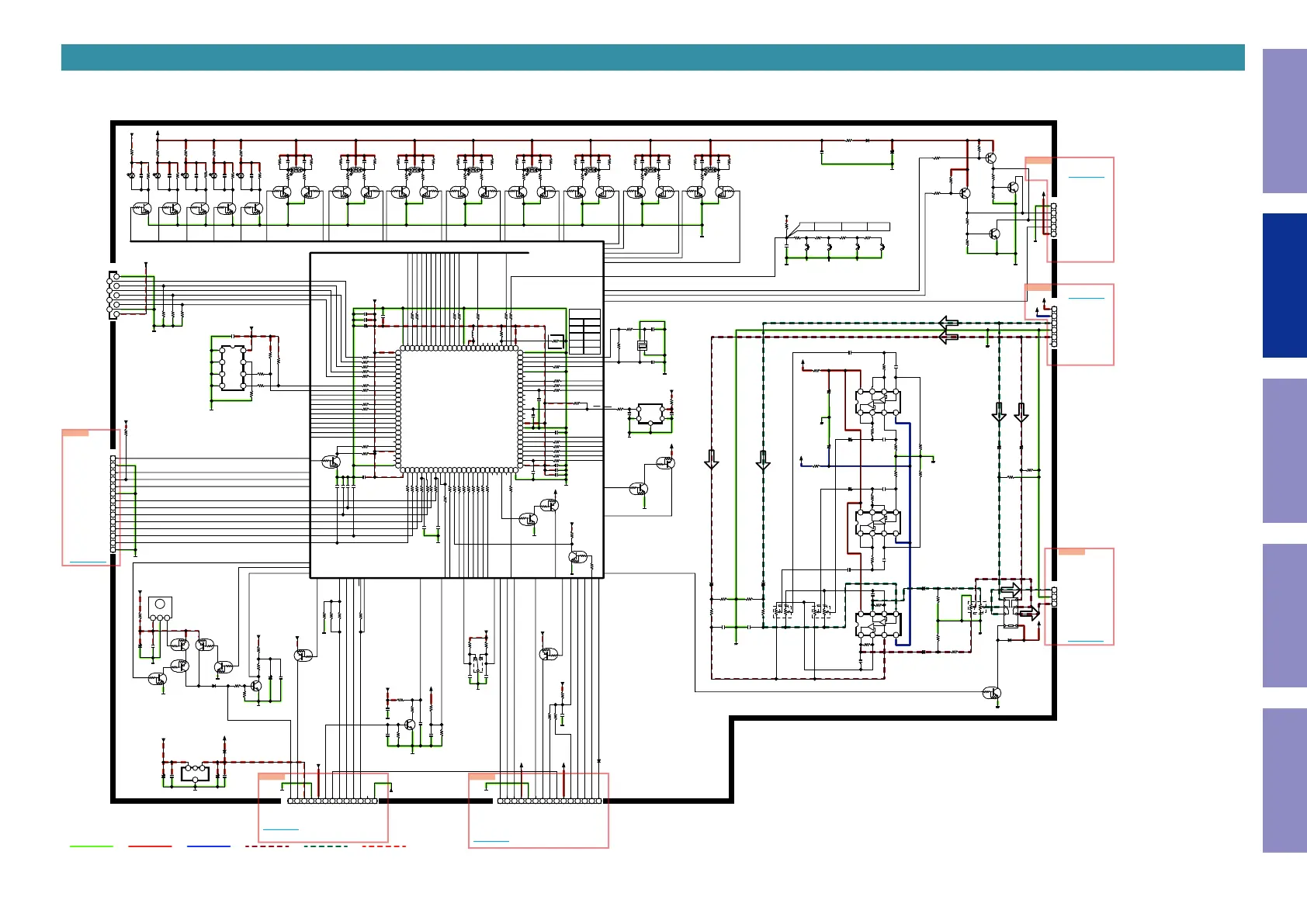Follow the blue link in the top-right connector box
Viewport: 1307px width, 924px height.
pyautogui.click(x=1086, y=177)
